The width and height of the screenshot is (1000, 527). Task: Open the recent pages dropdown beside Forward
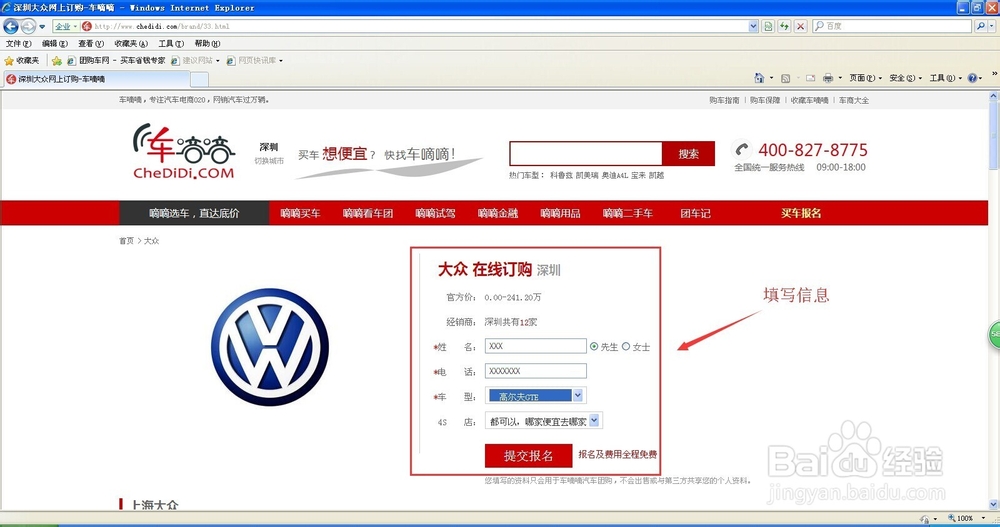click(42, 27)
